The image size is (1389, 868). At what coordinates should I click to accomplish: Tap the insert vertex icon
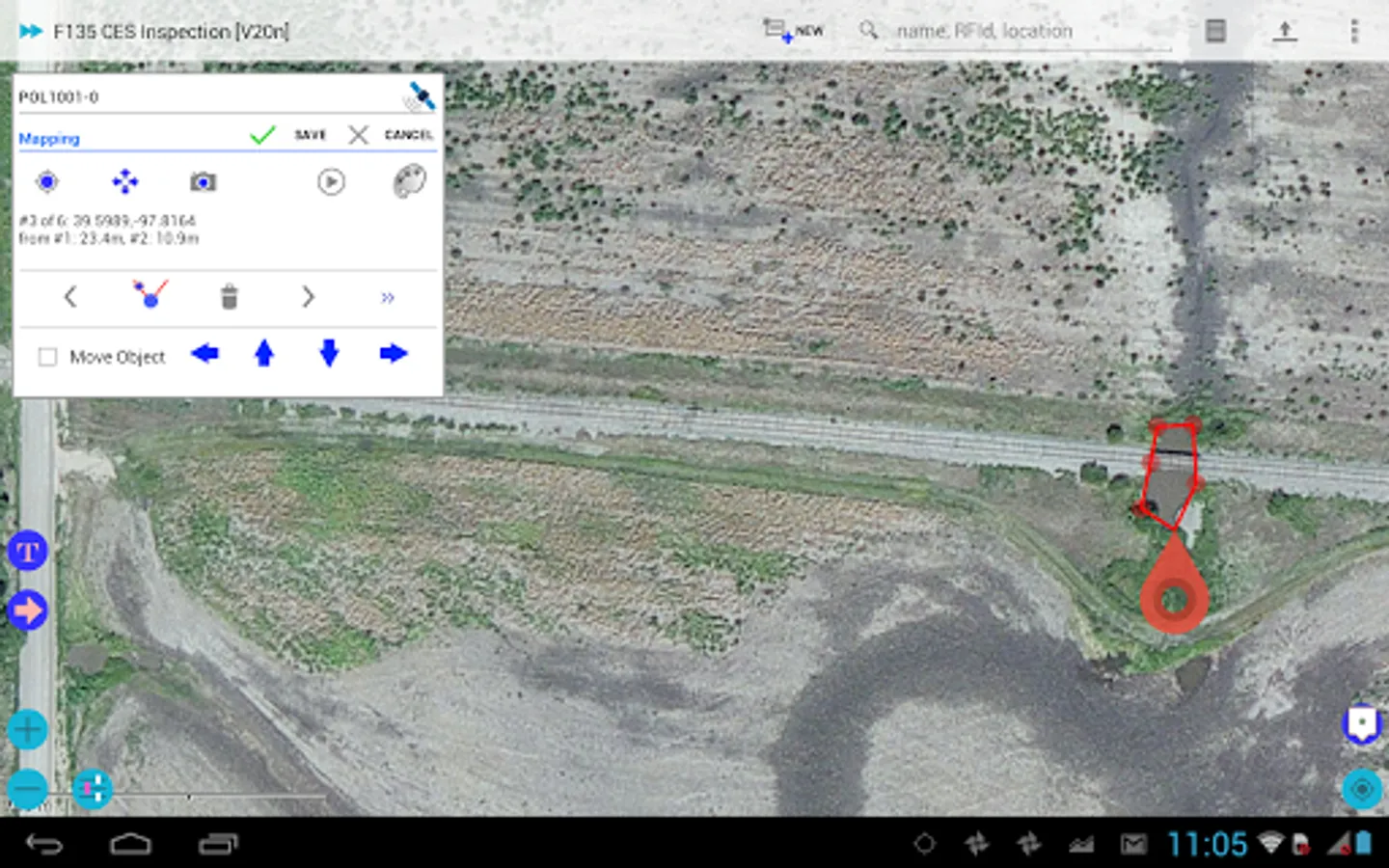coord(150,294)
